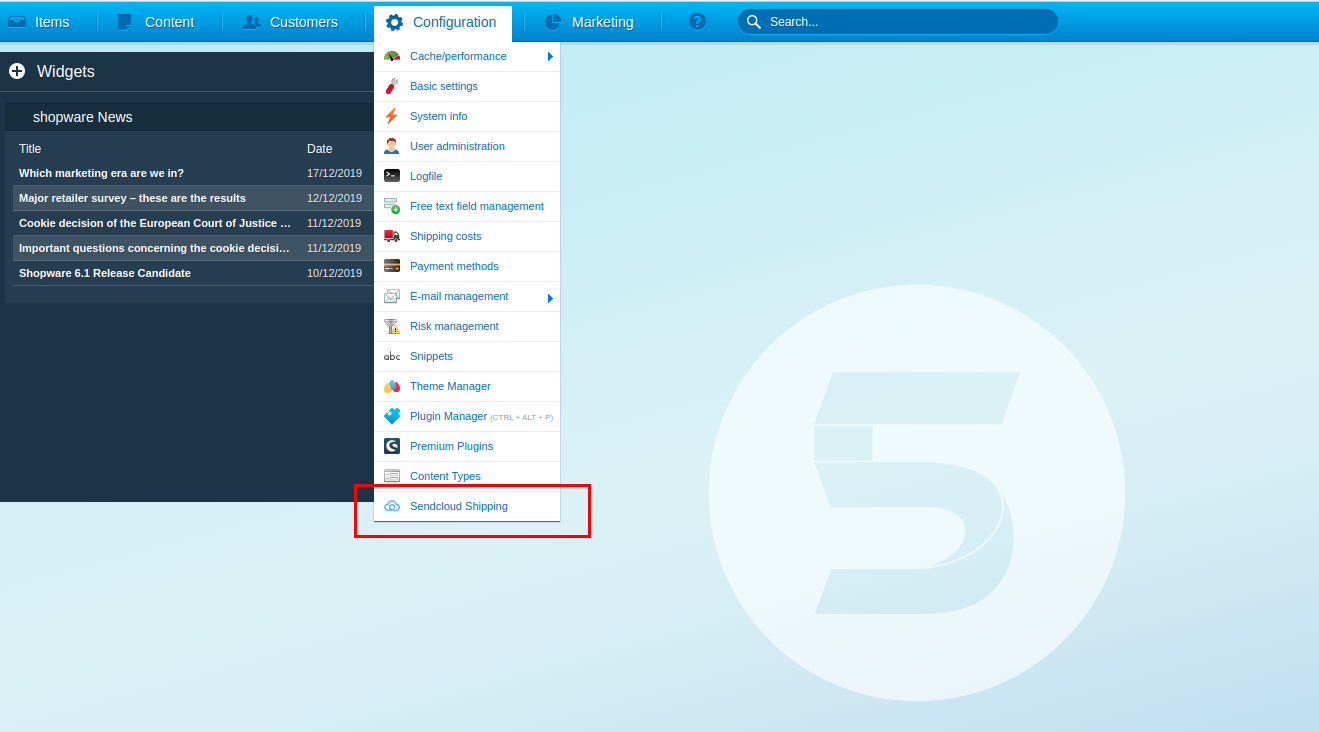Click the Basic settings wrench icon
Image resolution: width=1319 pixels, height=732 pixels.
392,87
